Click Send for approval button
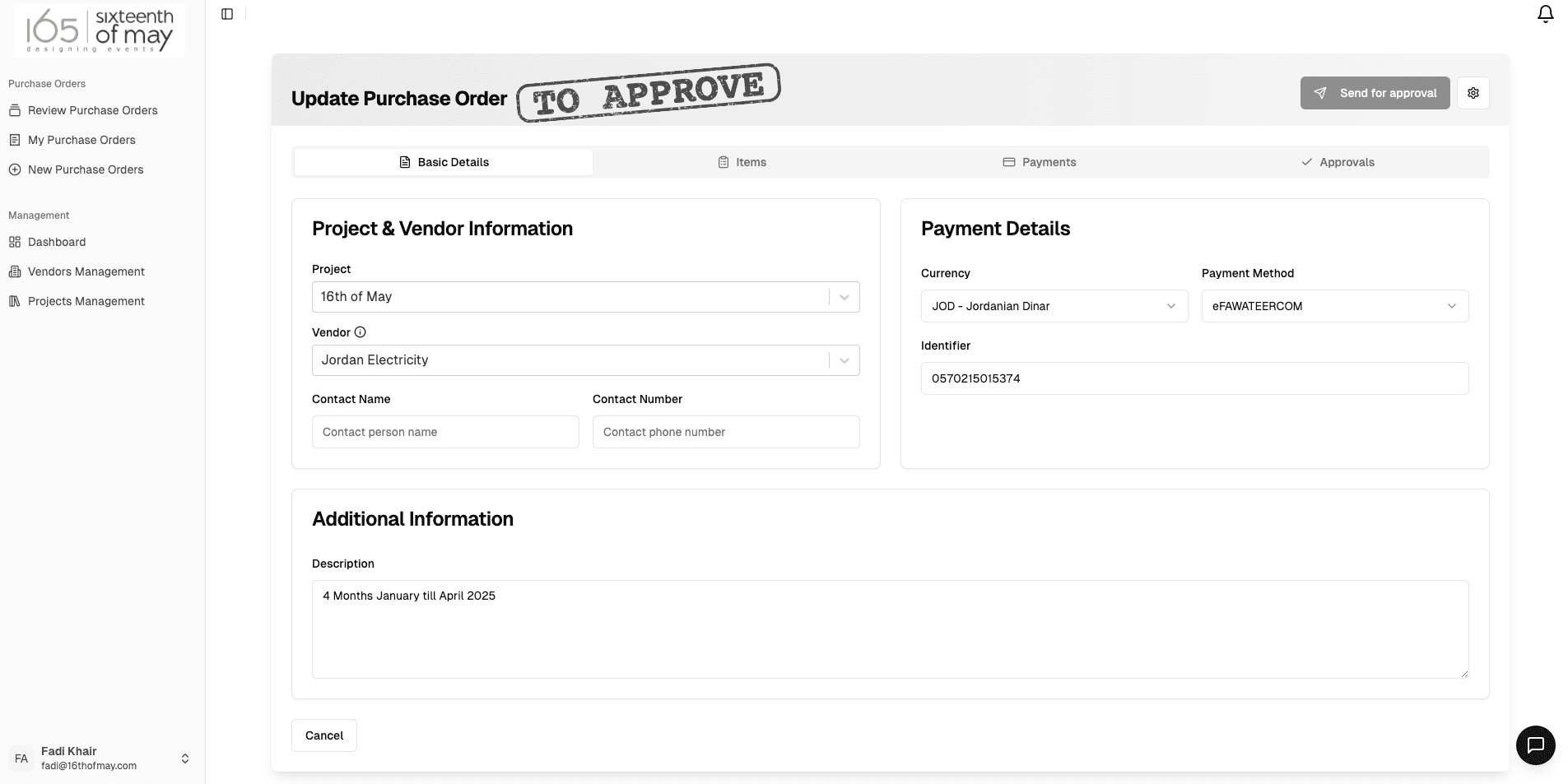This screenshot has height=784, width=1568. point(1375,93)
